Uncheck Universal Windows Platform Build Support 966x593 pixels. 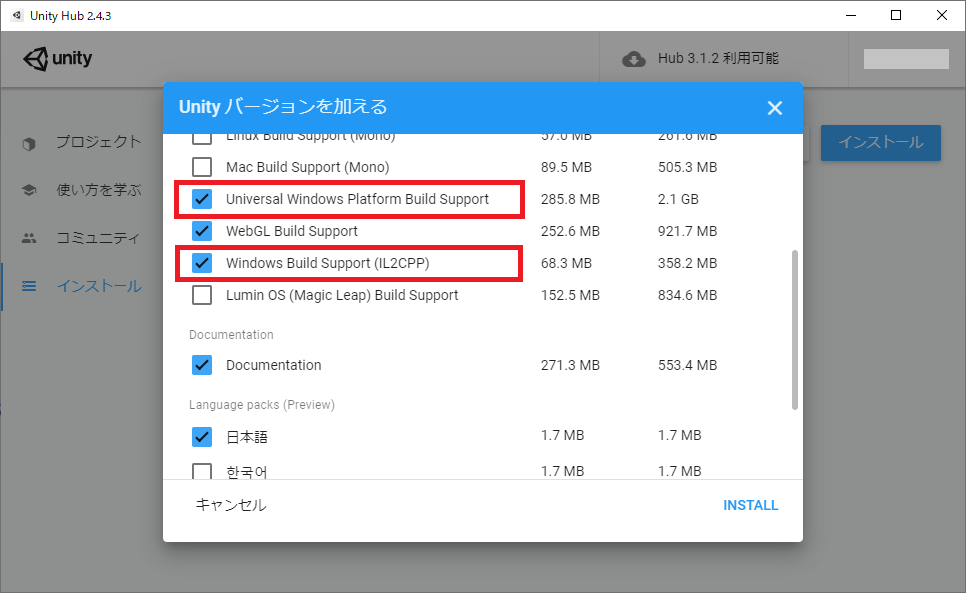(x=202, y=199)
